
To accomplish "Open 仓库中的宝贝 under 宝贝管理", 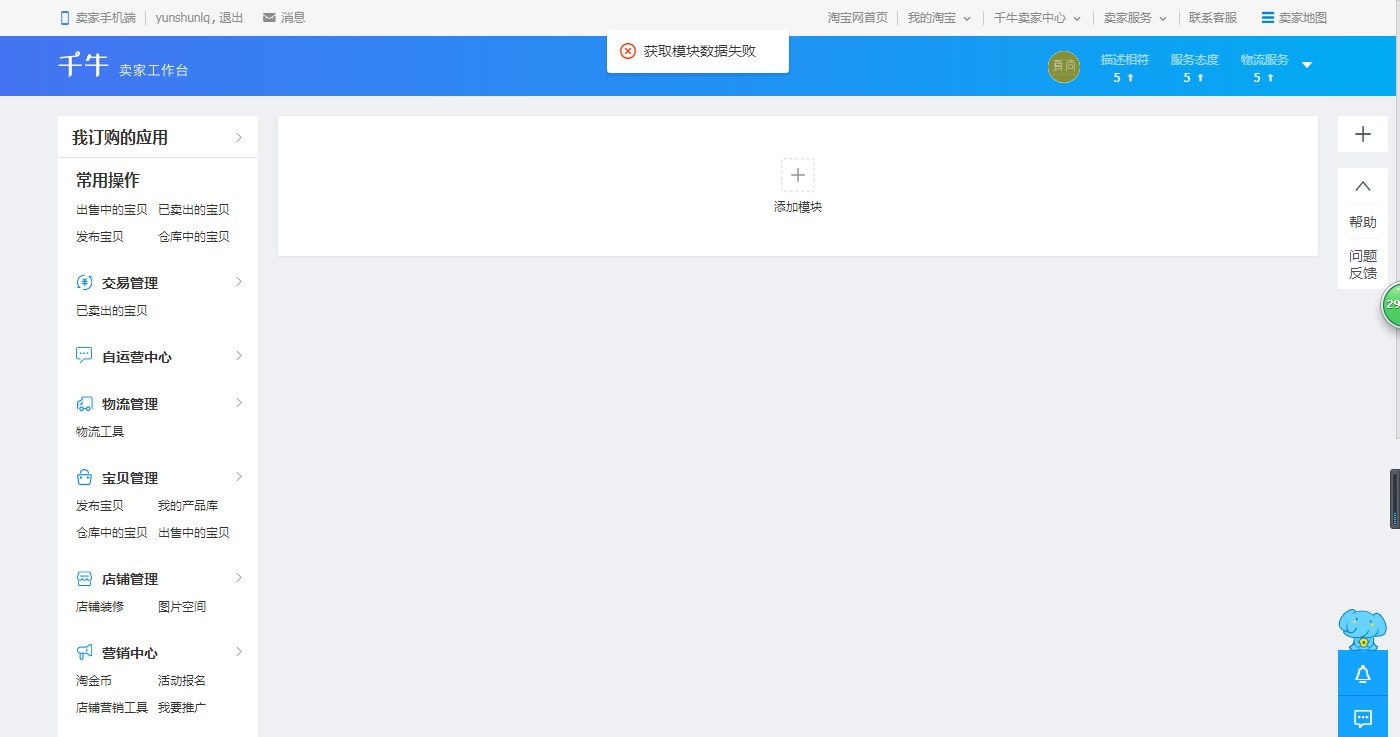I will point(112,533).
